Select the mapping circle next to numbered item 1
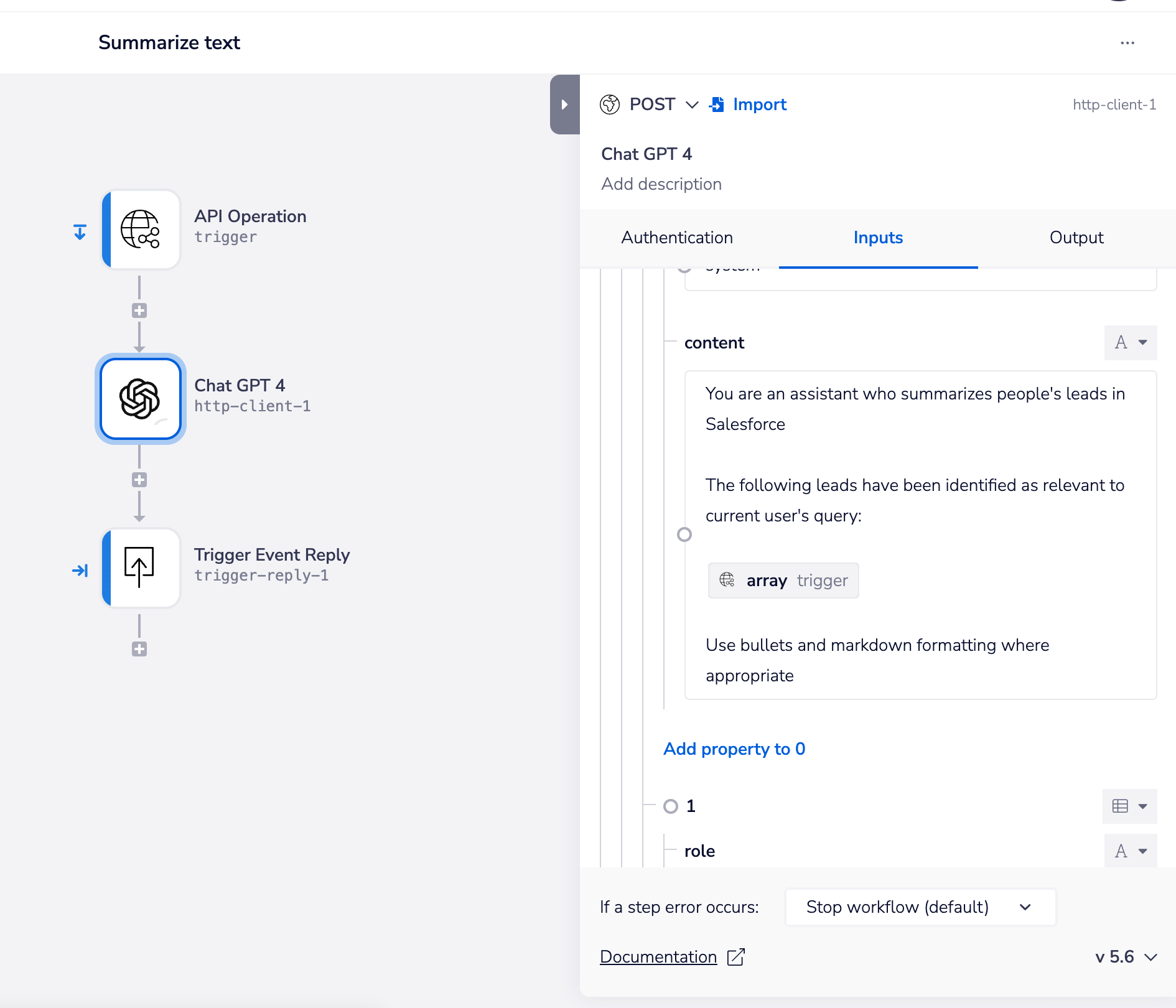1176x1008 pixels. [671, 806]
